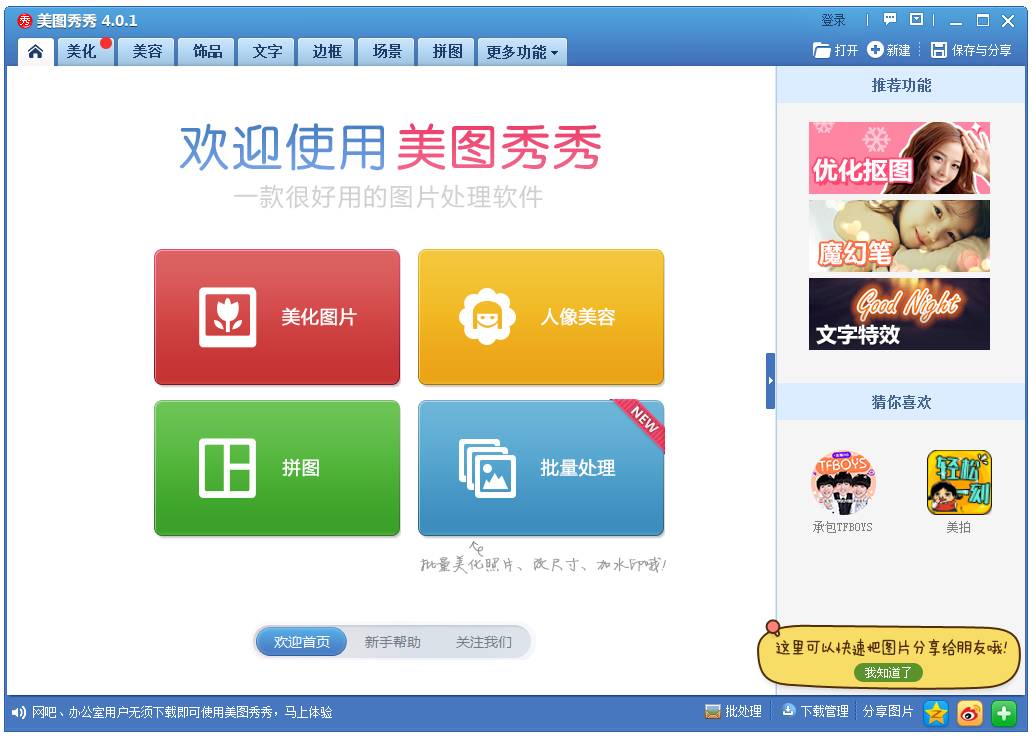This screenshot has width=1032, height=736.
Task: Open the 美化图片 tile
Action: coord(277,317)
